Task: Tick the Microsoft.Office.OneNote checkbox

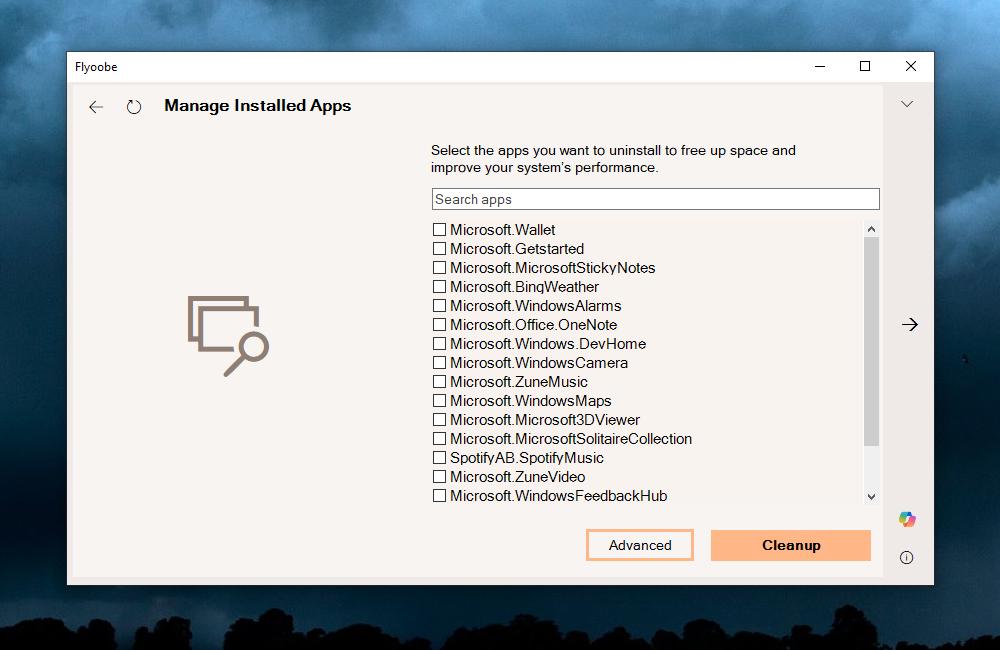Action: tap(439, 325)
